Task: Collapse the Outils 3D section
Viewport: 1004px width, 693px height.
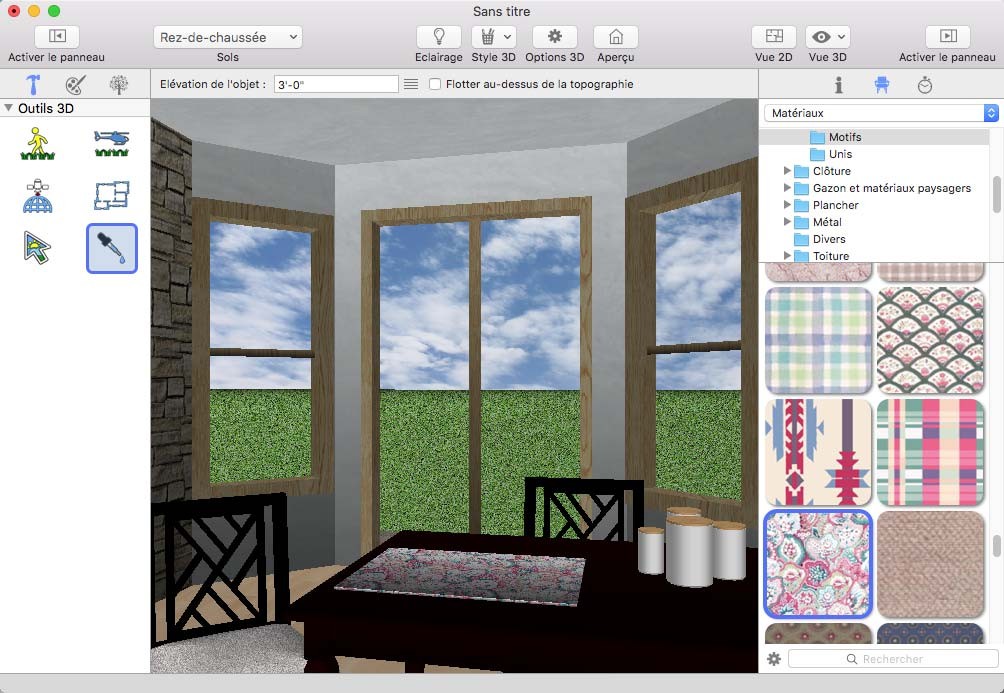Action: click(9, 108)
